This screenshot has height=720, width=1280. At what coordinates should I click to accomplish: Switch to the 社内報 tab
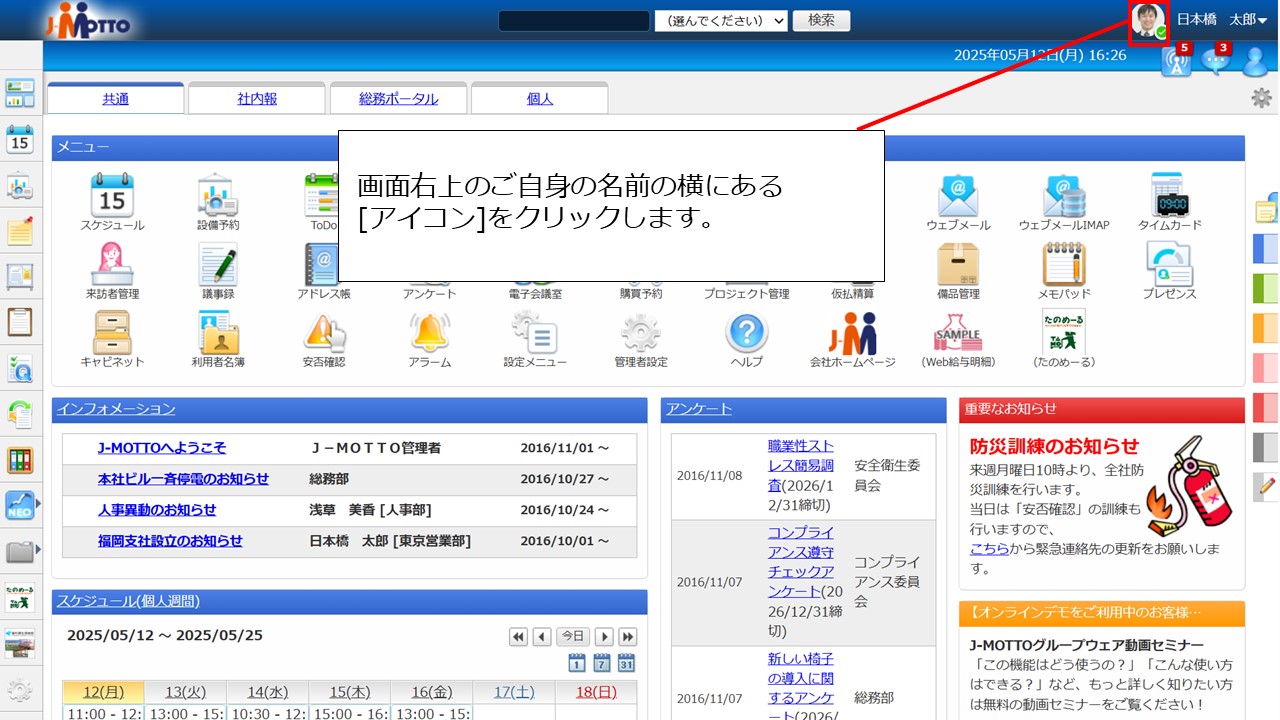pos(257,99)
